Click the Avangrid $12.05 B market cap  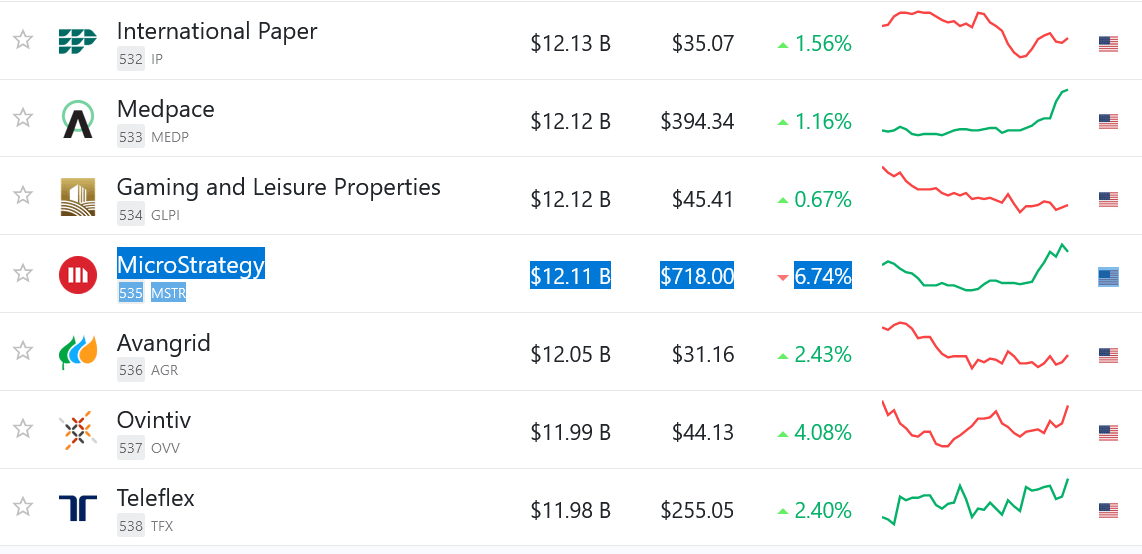pyautogui.click(x=570, y=355)
